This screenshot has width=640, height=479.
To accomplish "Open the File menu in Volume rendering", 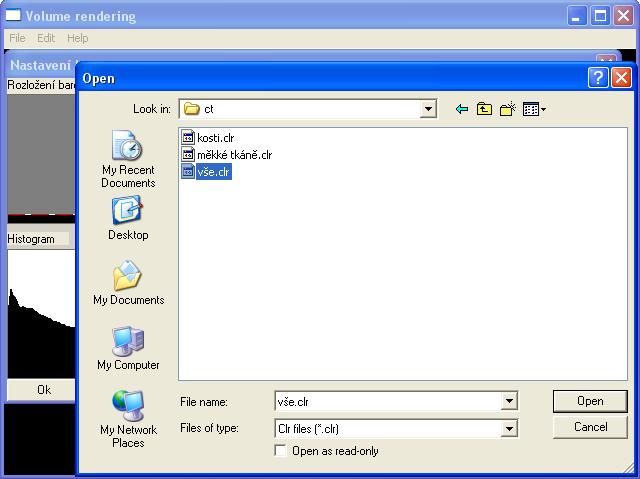I will (x=17, y=38).
